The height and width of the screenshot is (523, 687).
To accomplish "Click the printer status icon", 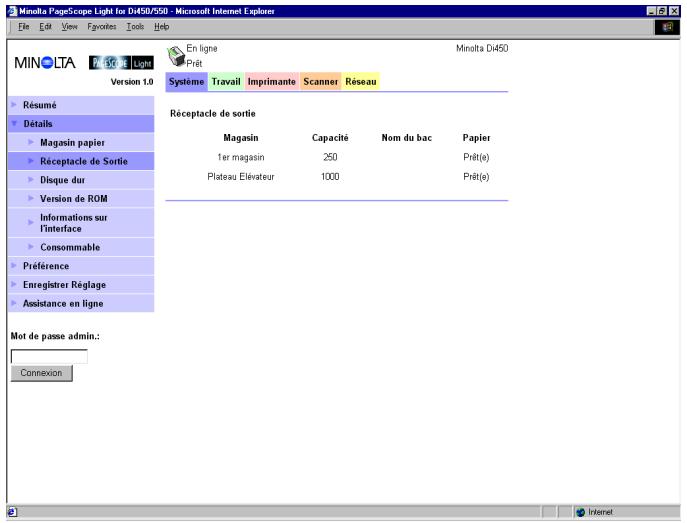I will (176, 56).
